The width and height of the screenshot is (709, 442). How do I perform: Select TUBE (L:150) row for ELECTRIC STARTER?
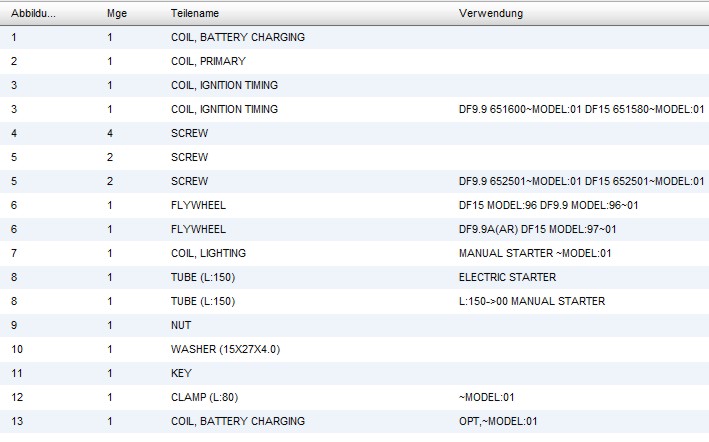pos(203,277)
